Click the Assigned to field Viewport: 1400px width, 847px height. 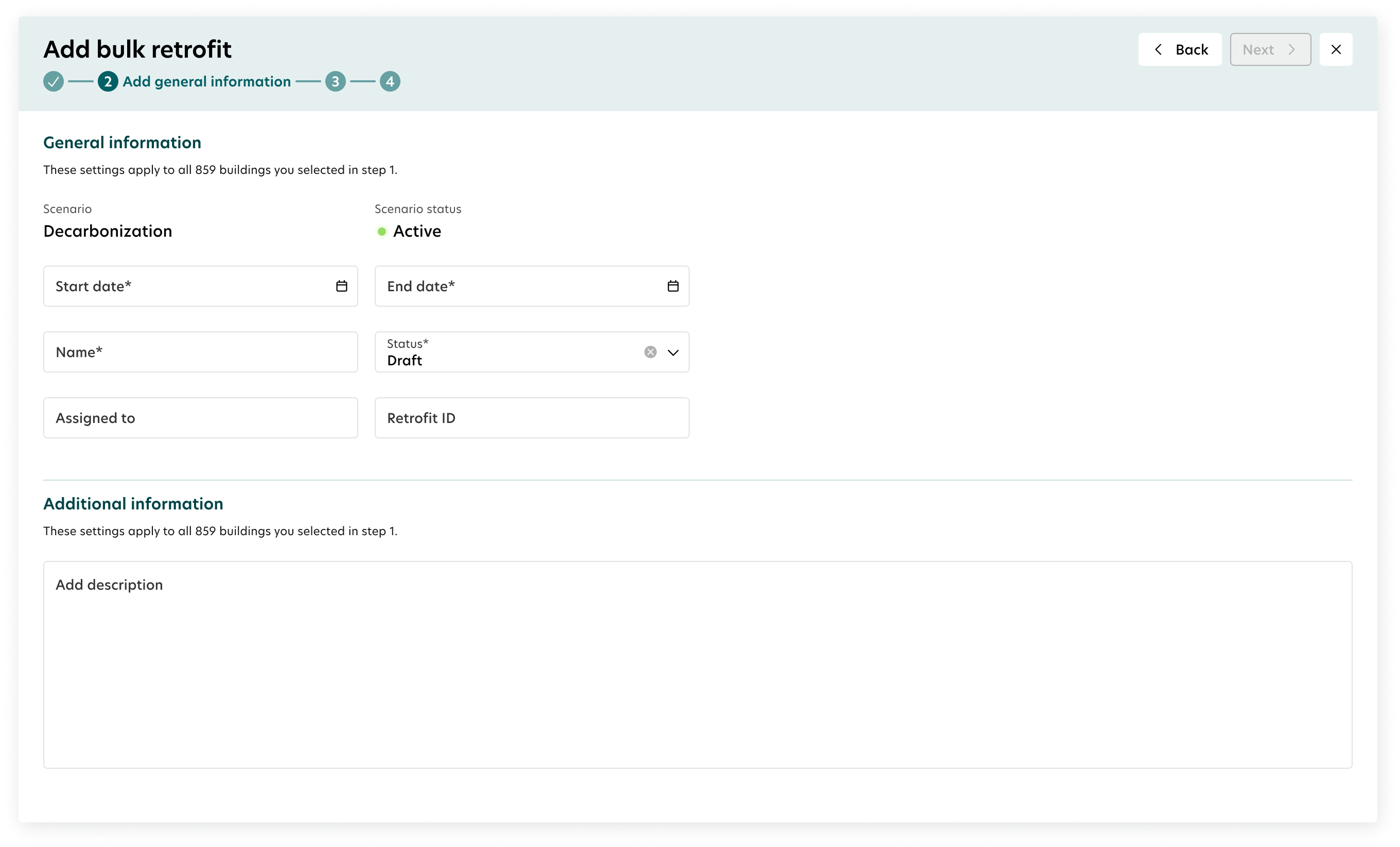[201, 418]
